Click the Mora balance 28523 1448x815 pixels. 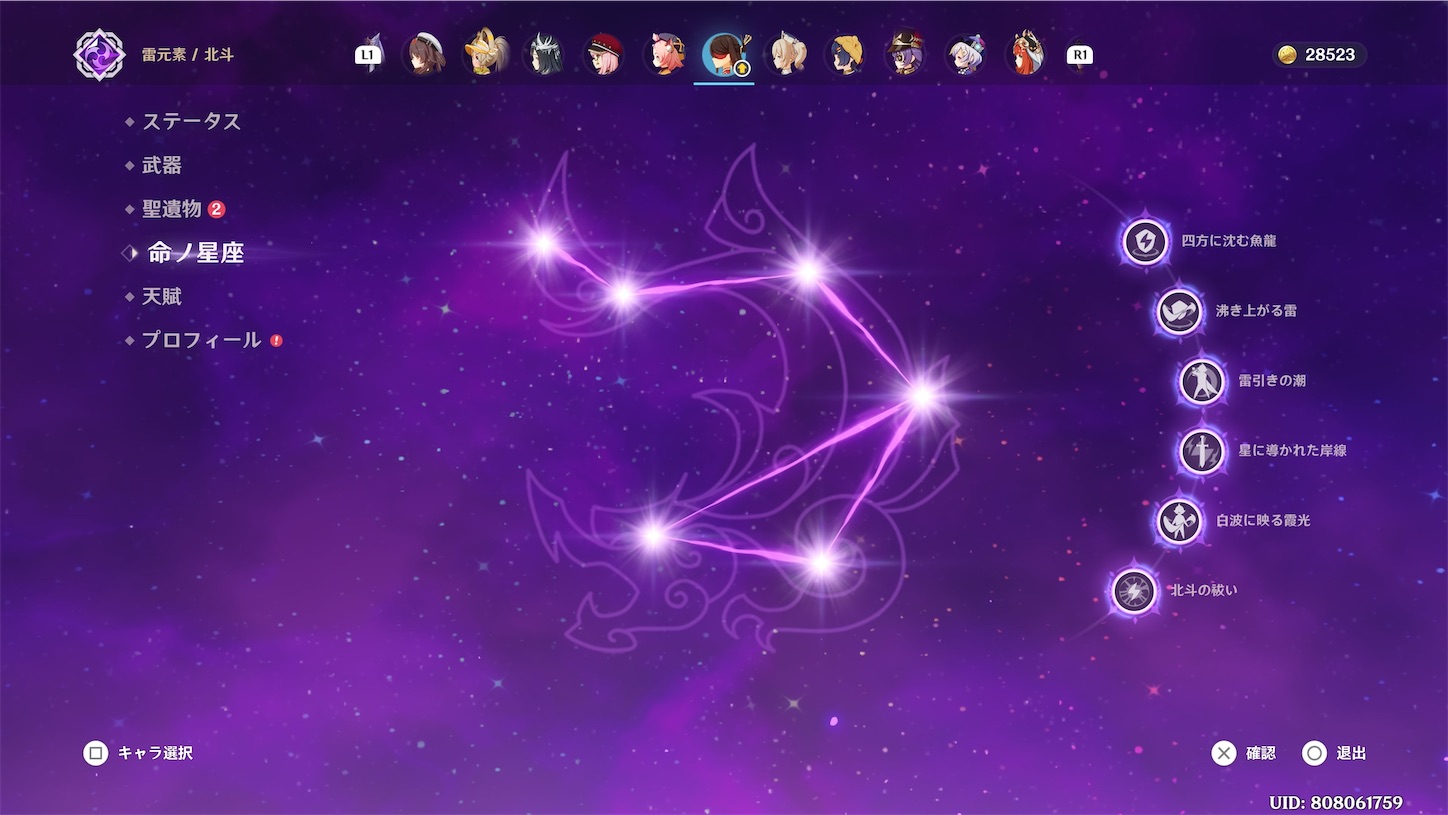tap(1330, 55)
